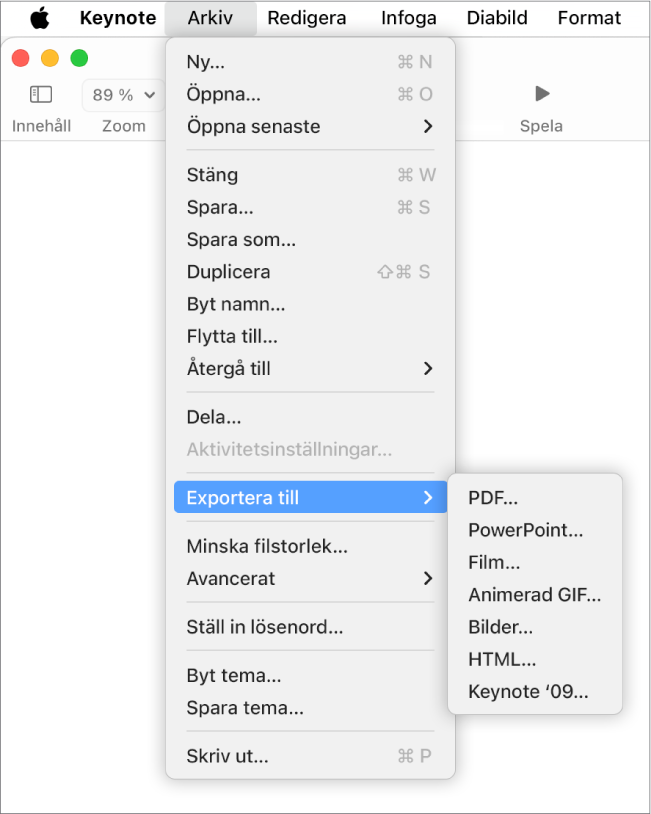Start slideshow with the Spela play button

pos(541,94)
